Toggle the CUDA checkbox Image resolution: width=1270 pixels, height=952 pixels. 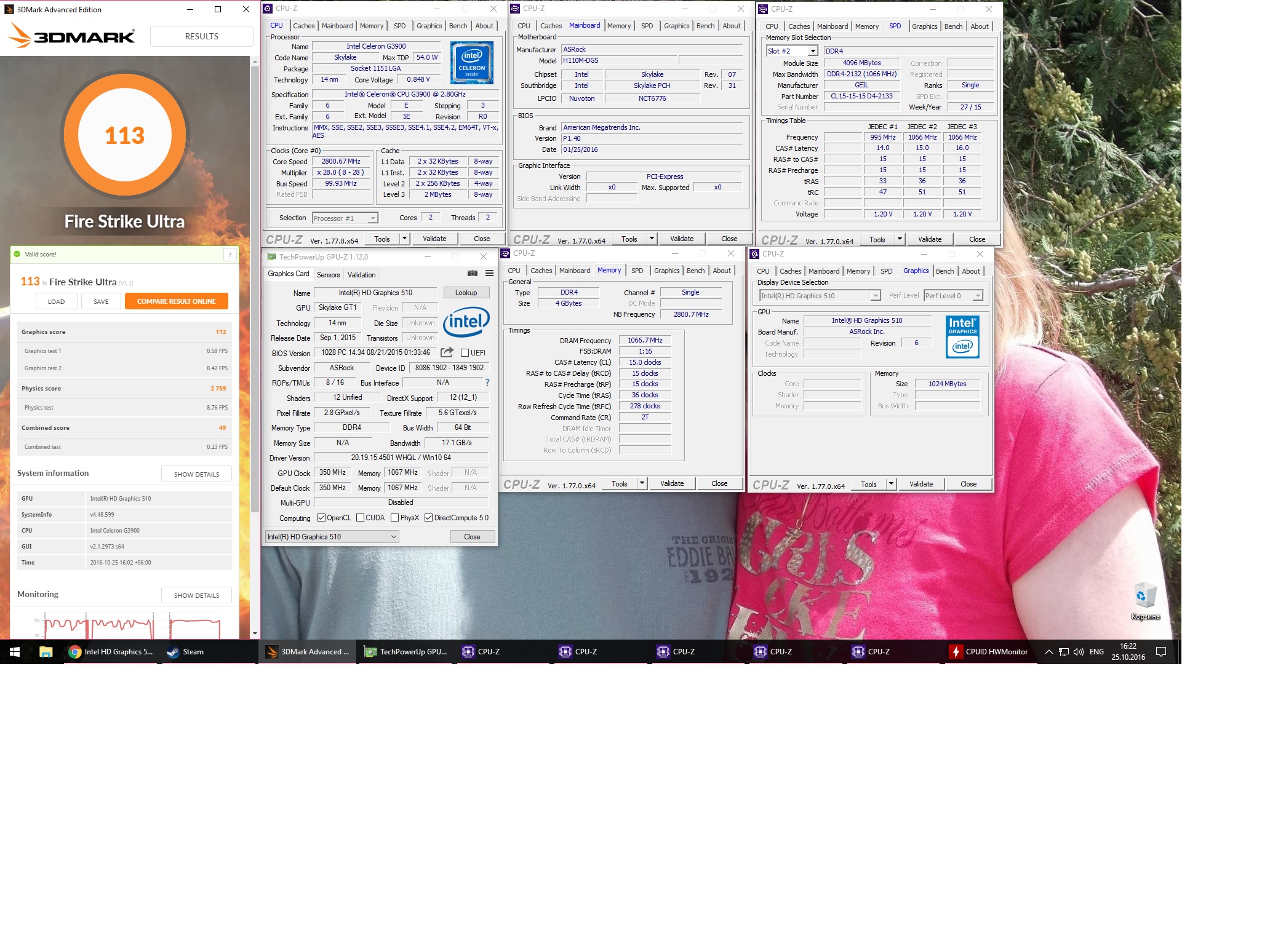pyautogui.click(x=360, y=518)
